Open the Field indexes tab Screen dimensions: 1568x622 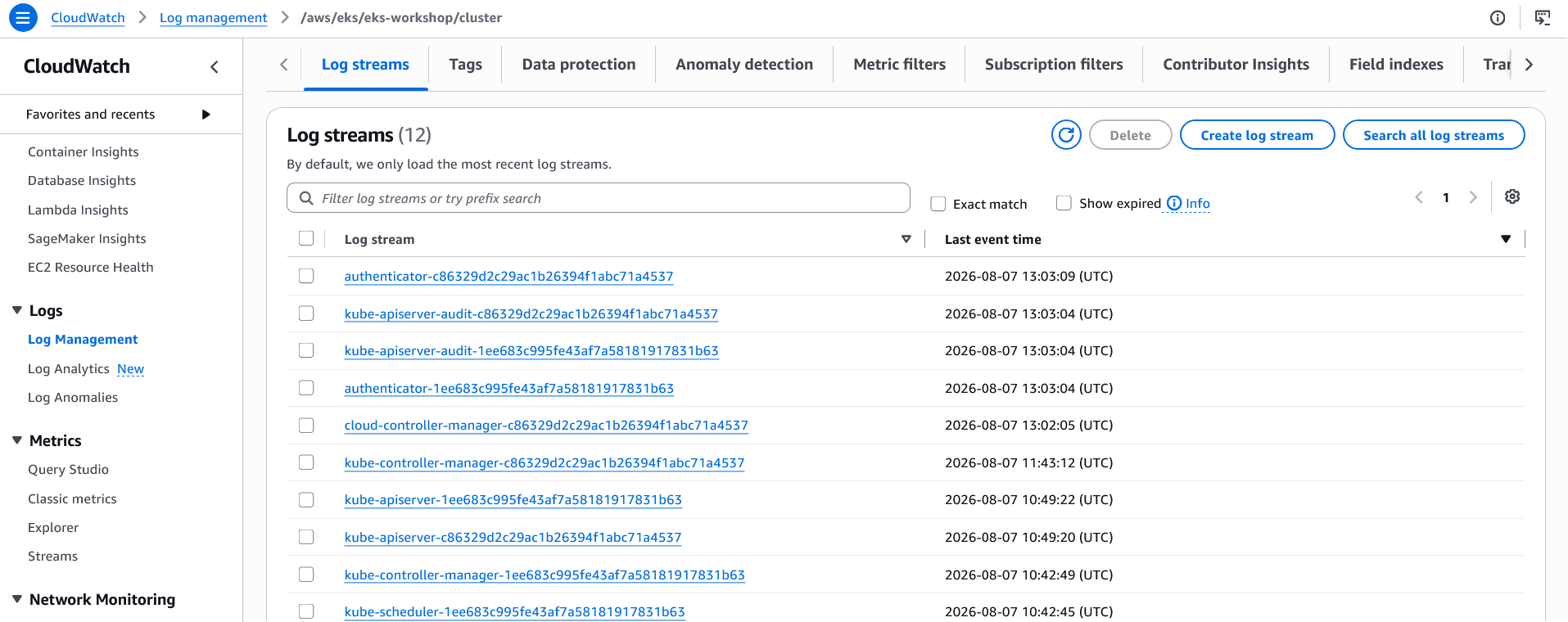pyautogui.click(x=1396, y=65)
